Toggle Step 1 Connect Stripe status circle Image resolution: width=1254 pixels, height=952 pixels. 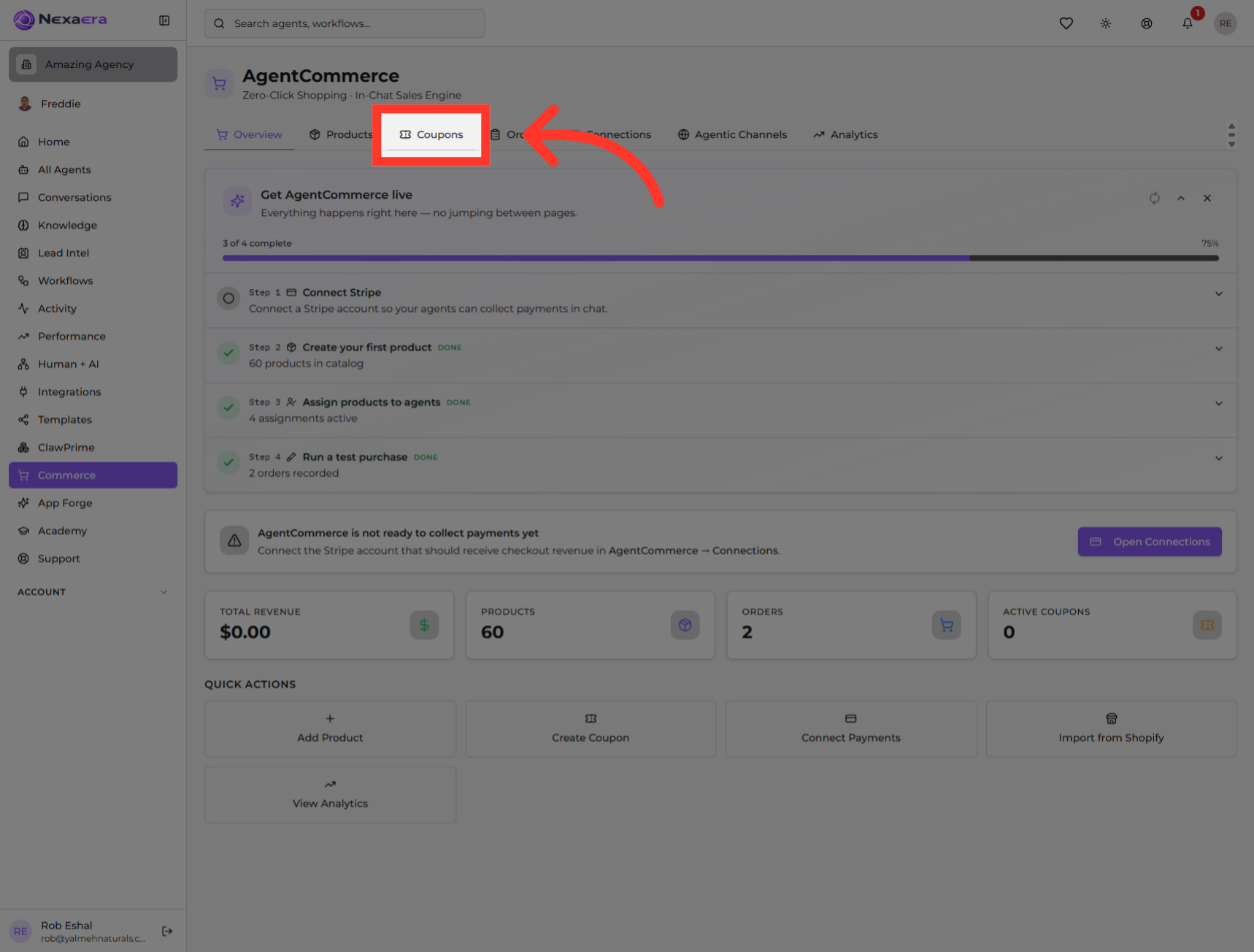[228, 299]
